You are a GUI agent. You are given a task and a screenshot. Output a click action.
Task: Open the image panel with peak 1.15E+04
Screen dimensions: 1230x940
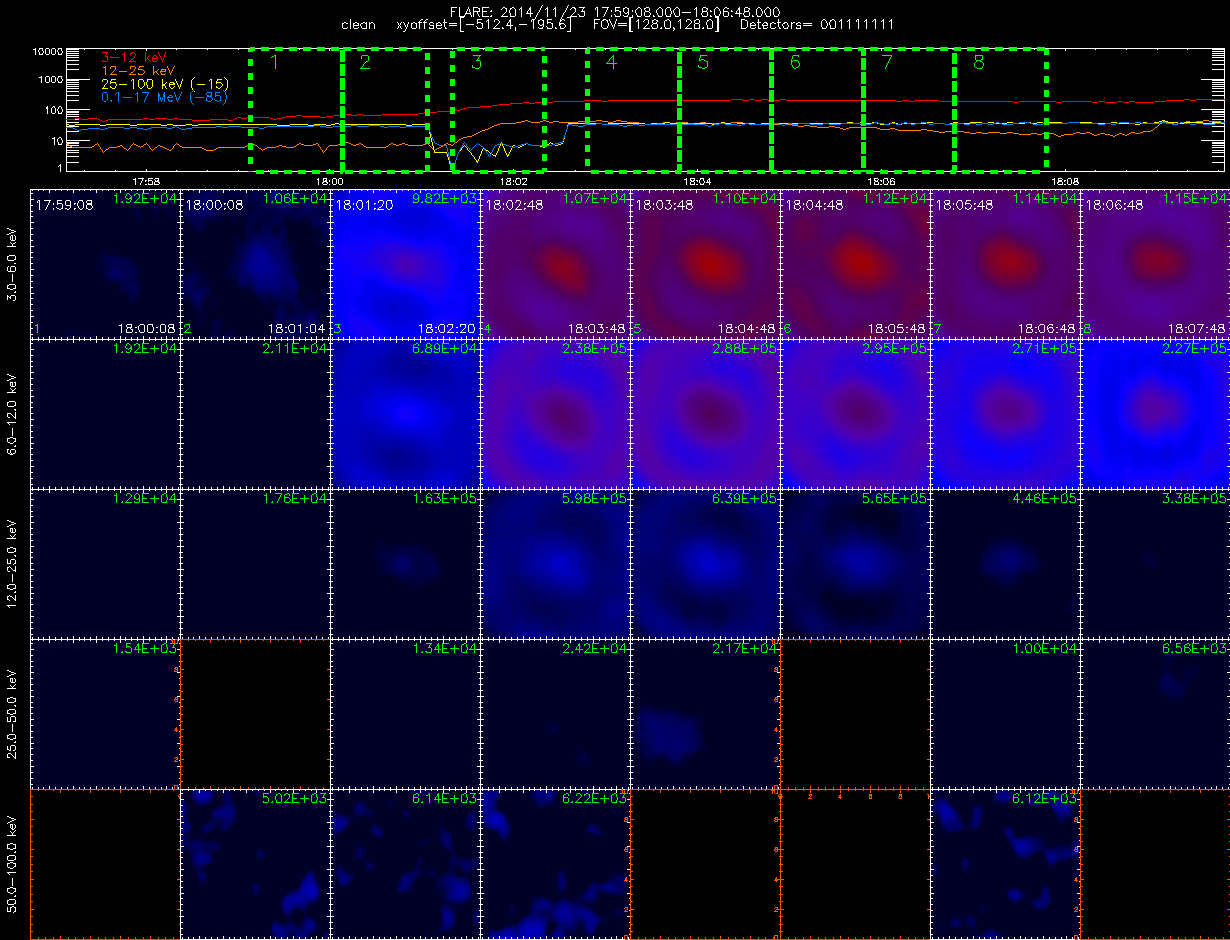pyautogui.click(x=1155, y=262)
